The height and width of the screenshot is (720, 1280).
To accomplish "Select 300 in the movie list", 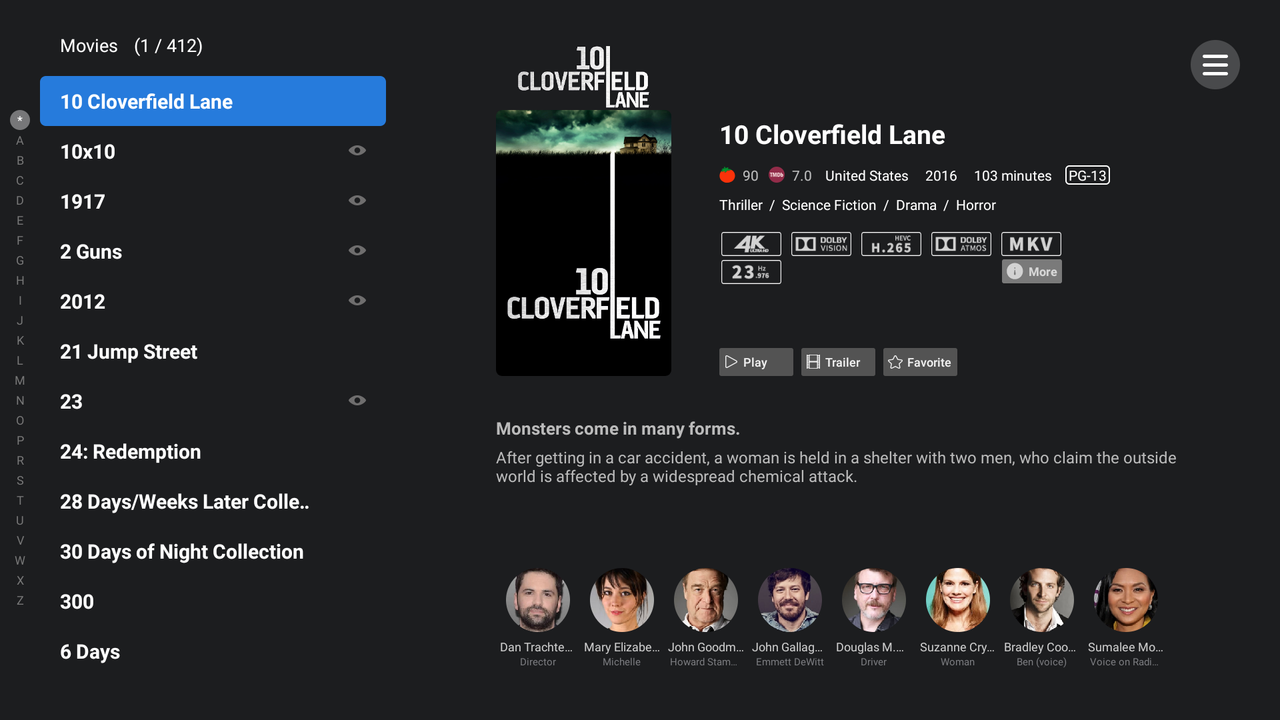I will 213,601.
